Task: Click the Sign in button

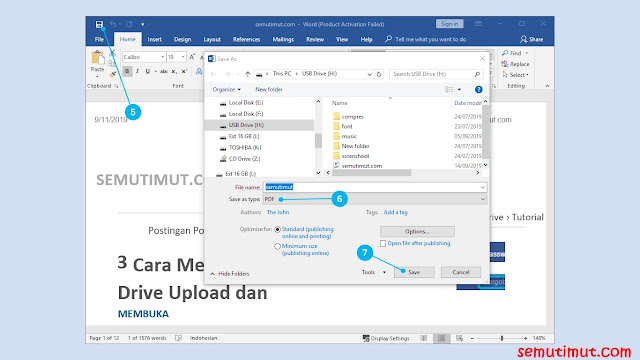Action: pyautogui.click(x=449, y=24)
